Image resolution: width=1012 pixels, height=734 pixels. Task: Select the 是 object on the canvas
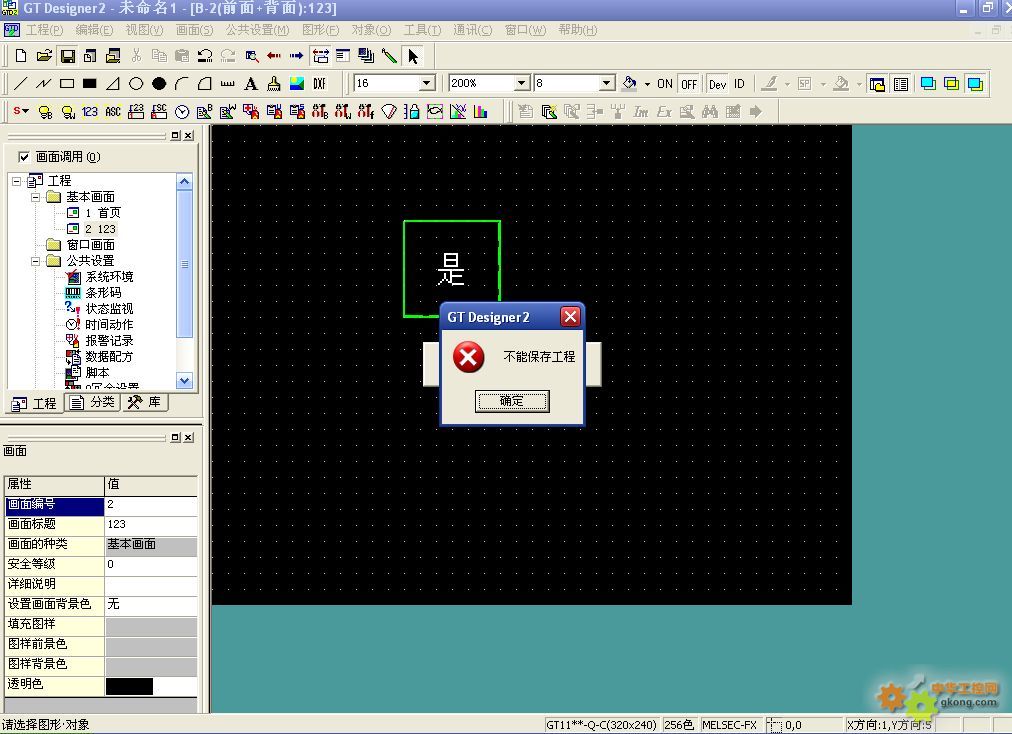[451, 269]
